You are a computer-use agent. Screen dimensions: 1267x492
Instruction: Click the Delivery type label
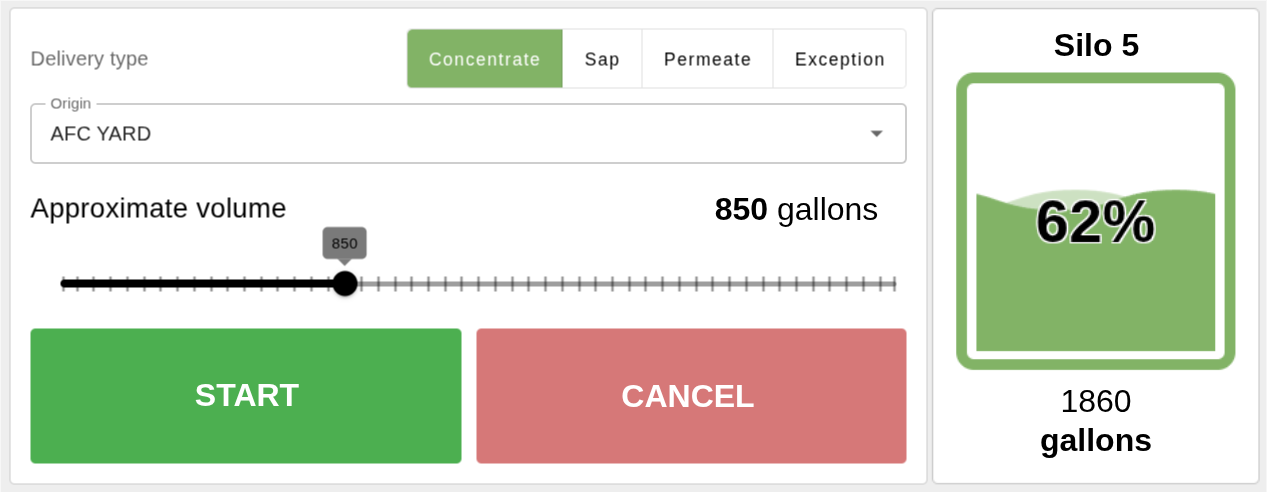pos(89,59)
